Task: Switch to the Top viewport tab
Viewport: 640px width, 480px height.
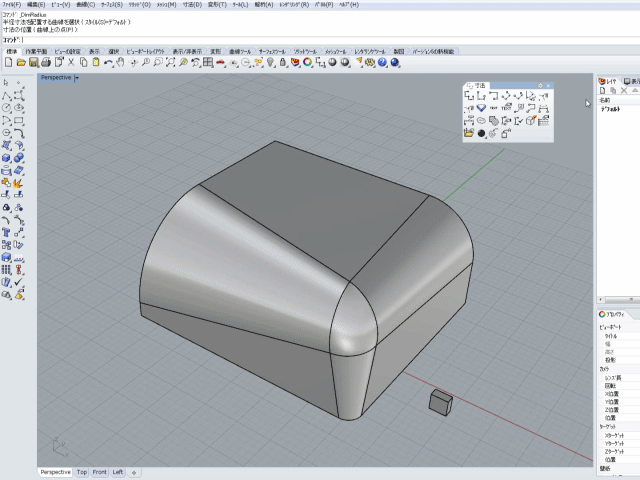Action: (82, 472)
